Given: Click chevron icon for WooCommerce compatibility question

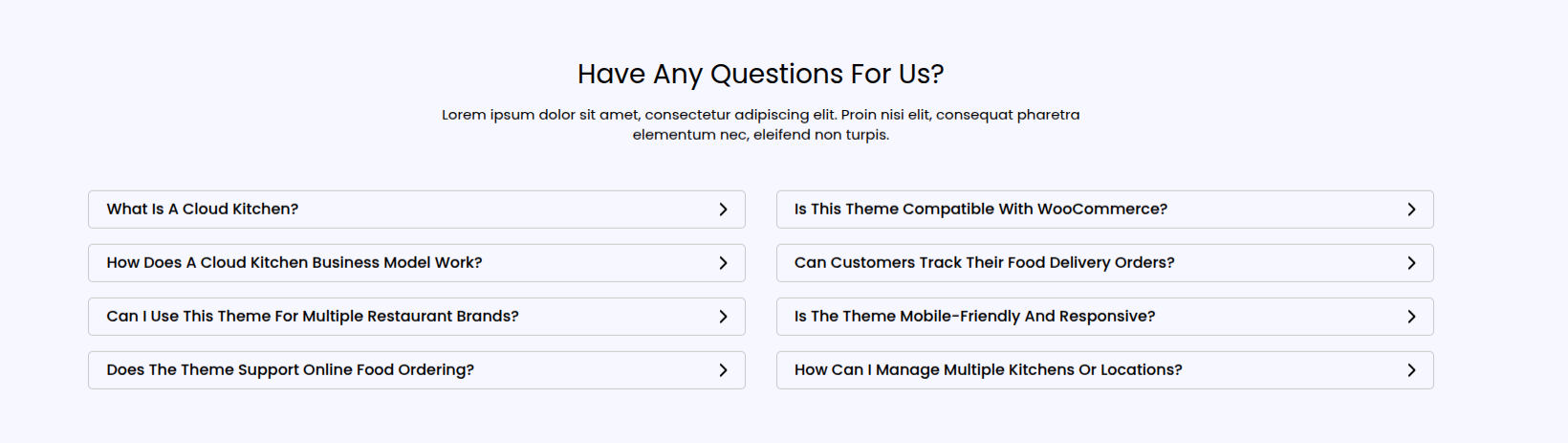Looking at the screenshot, I should point(1411,210).
